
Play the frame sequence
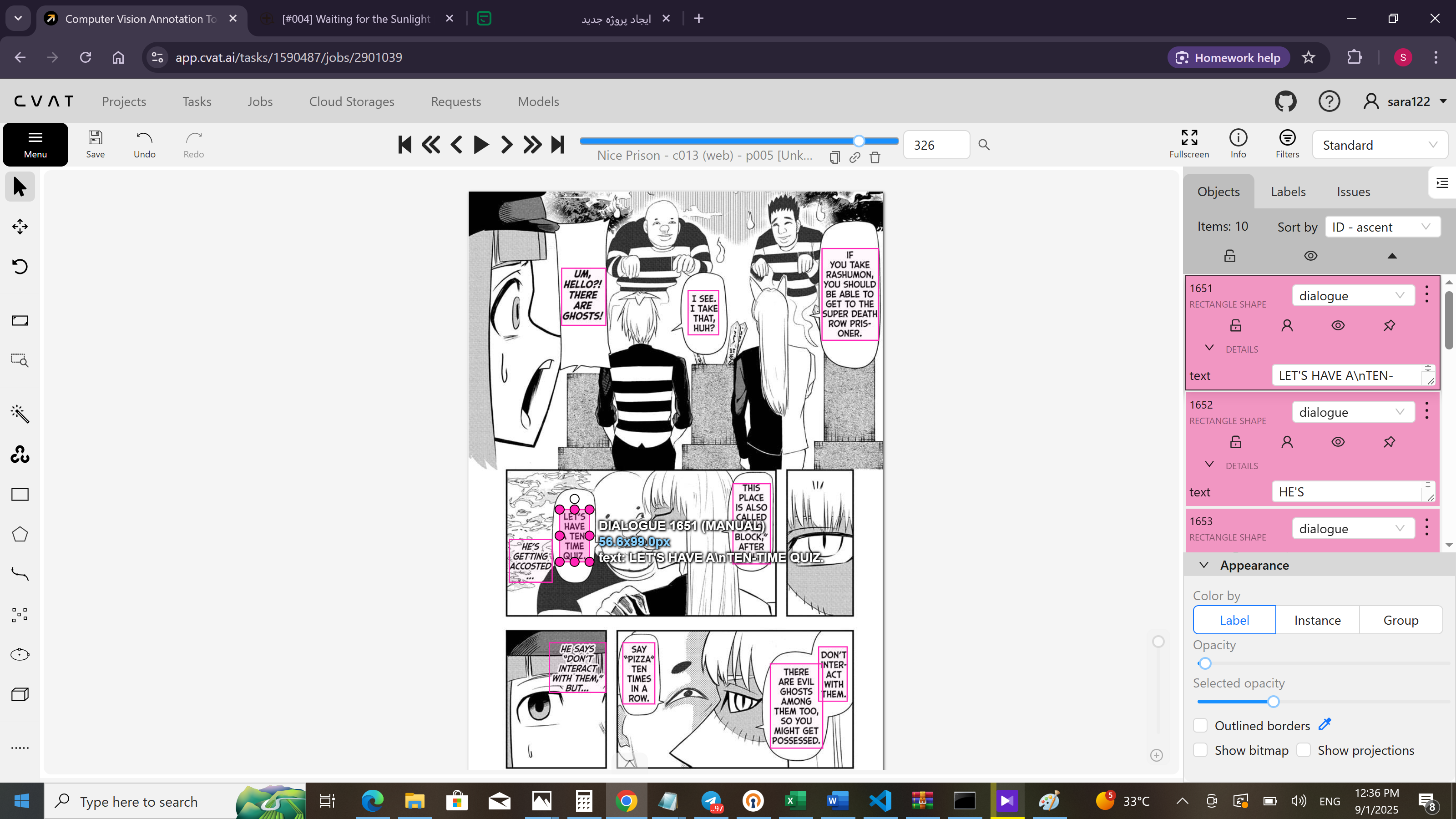point(481,145)
